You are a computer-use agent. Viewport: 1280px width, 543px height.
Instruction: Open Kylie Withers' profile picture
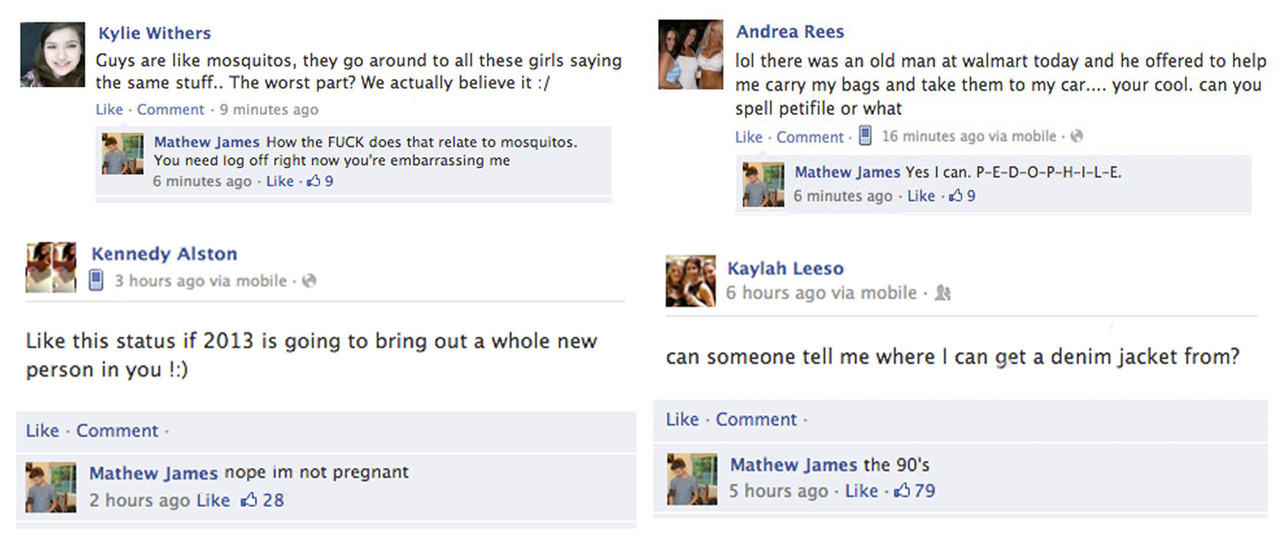pyautogui.click(x=53, y=54)
